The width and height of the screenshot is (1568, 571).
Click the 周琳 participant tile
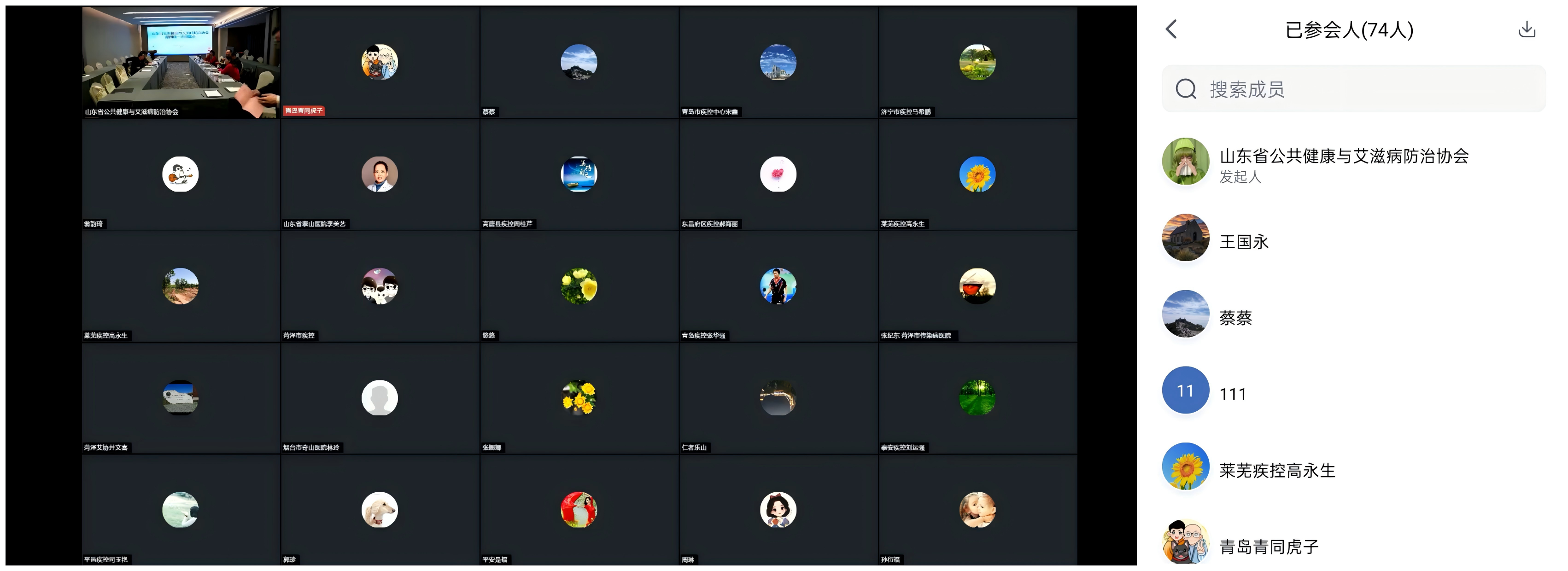[778, 510]
